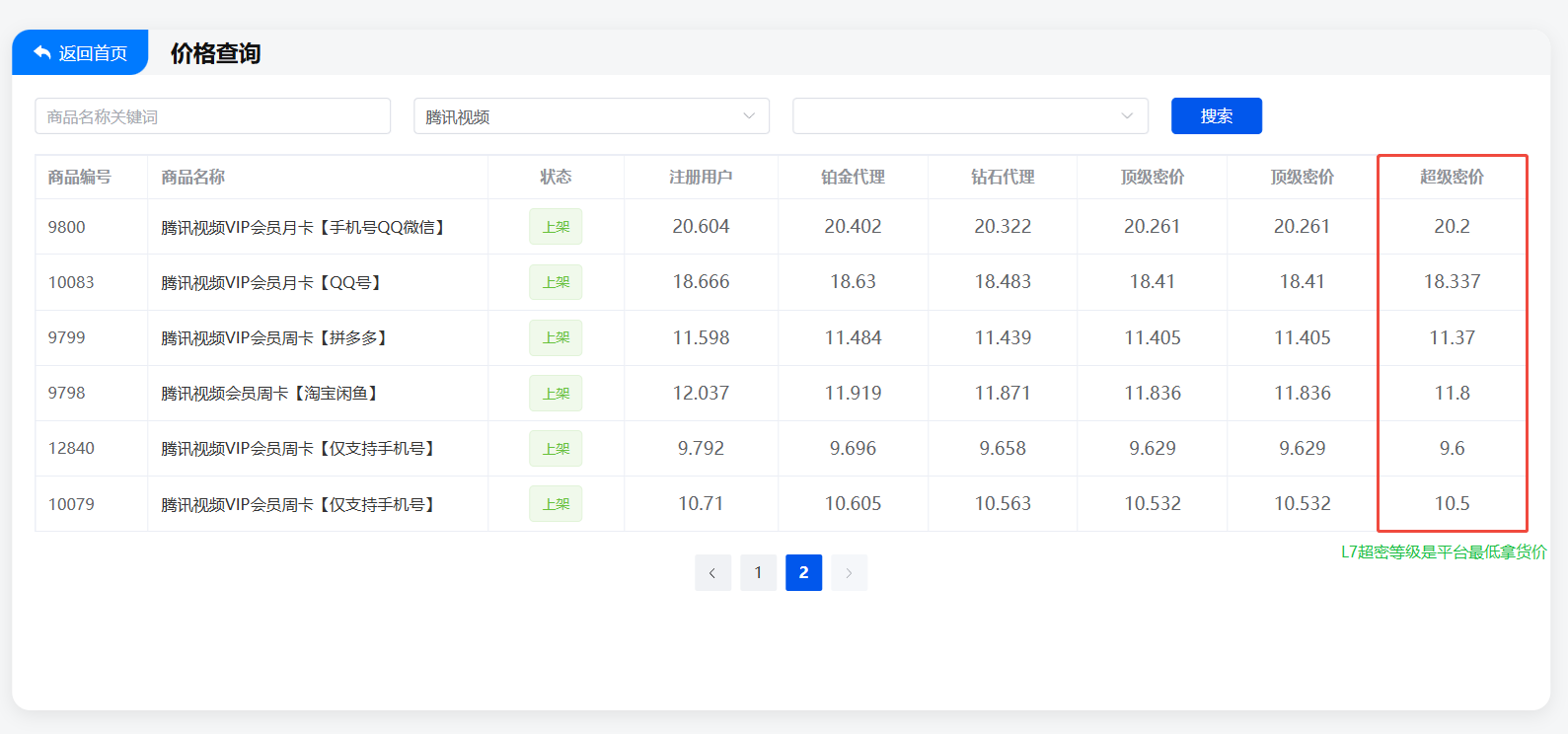Click the 注册用户 column header
Screen dimensions: 1568x734
coord(701,178)
